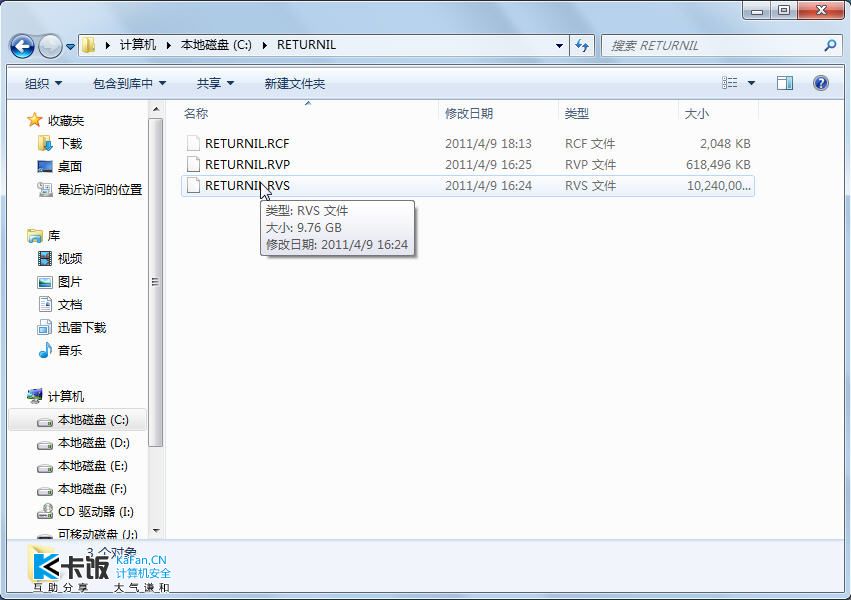Click the RETURNIL breadcrumb segment
The image size is (851, 600).
(x=306, y=45)
